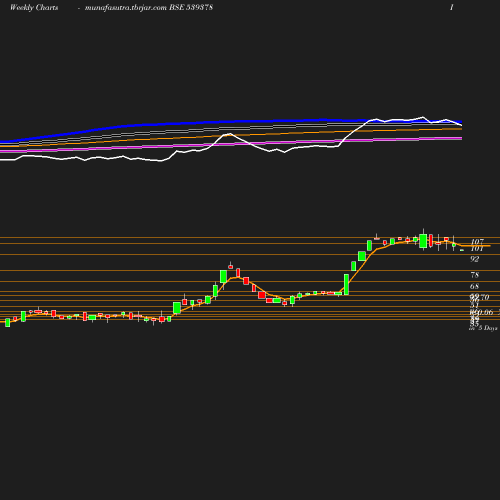Click the 'munafasutra.tbrjar.com BSE 539378' label
The height and width of the screenshot is (500, 500).
pyautogui.click(x=149, y=8)
